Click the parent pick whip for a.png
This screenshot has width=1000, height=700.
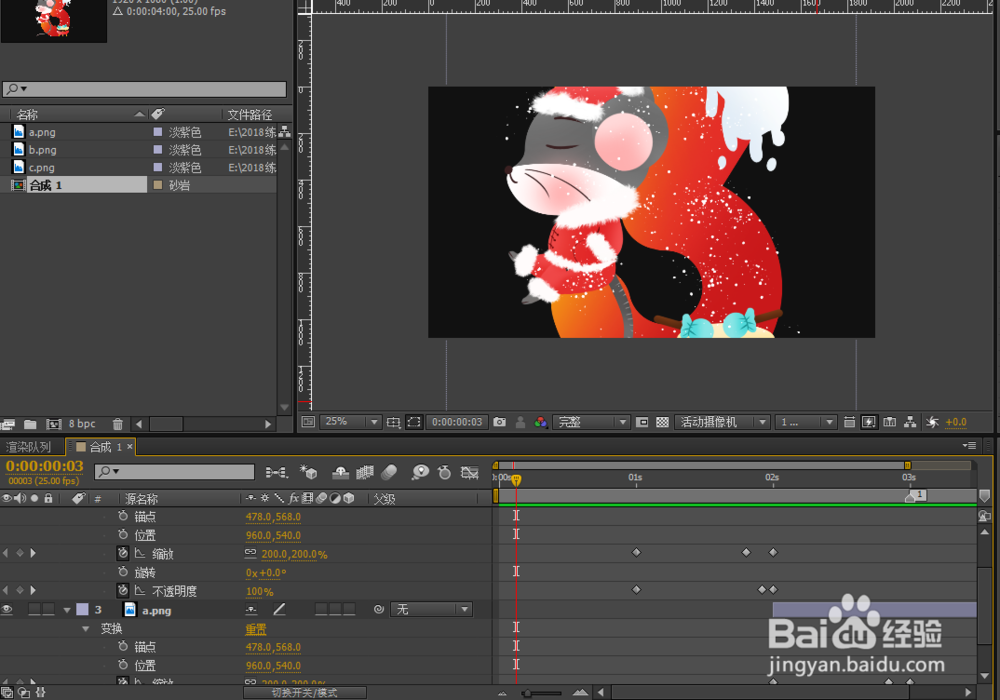click(x=379, y=609)
